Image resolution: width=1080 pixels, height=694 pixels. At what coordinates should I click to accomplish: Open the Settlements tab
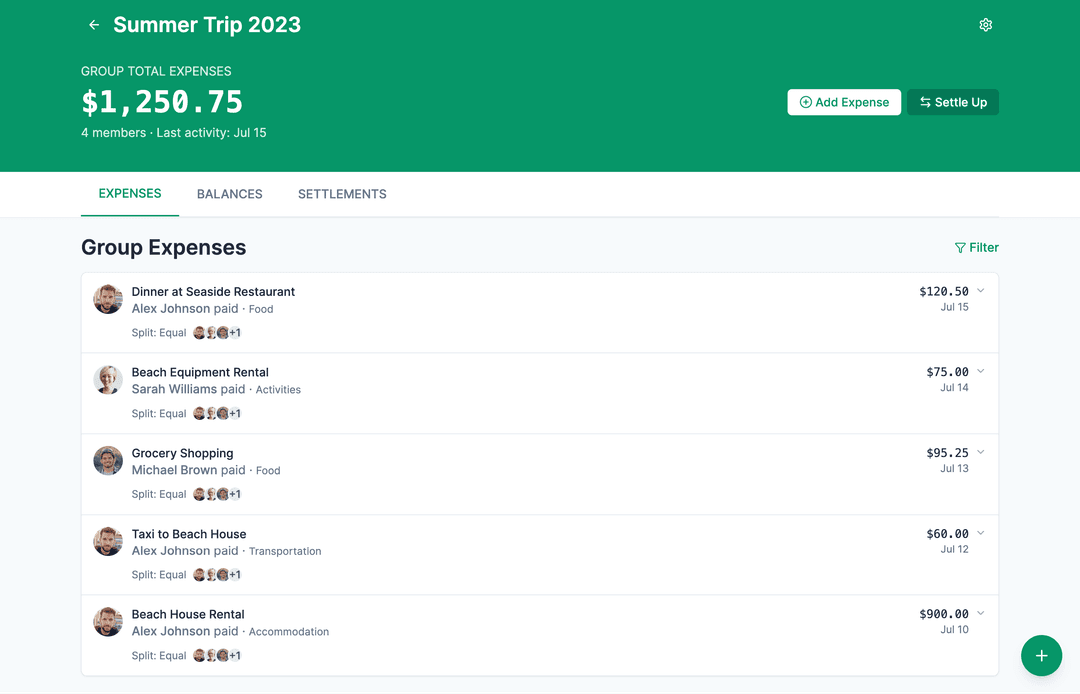[x=342, y=194]
